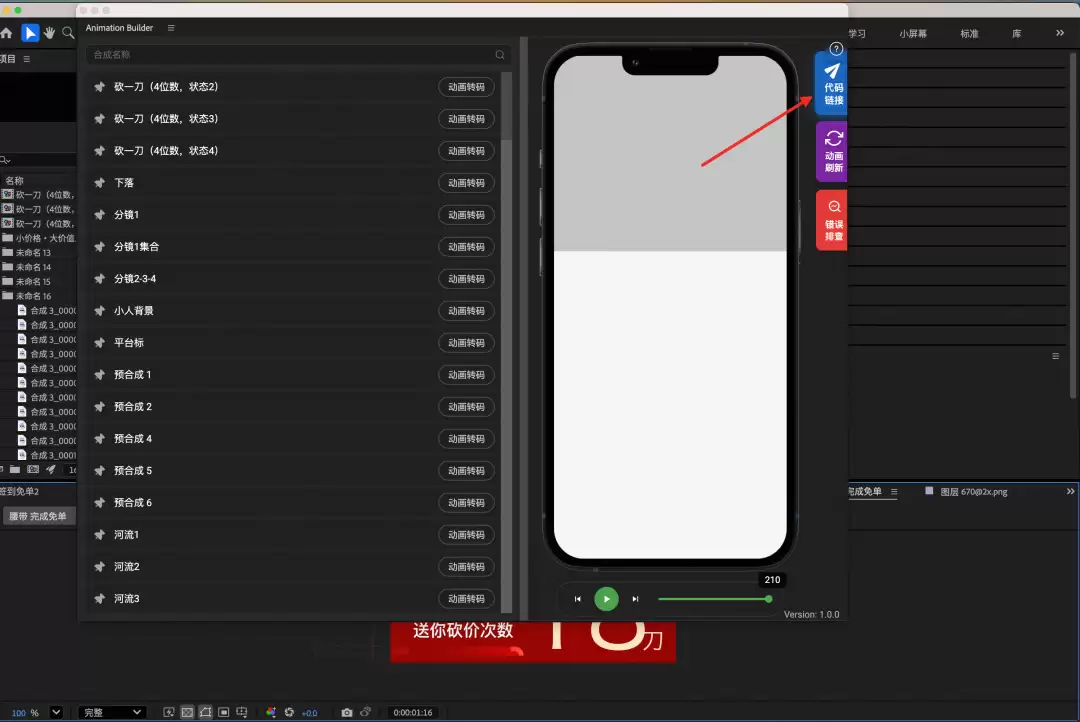Select the Hand tool in toolbar

tap(49, 32)
